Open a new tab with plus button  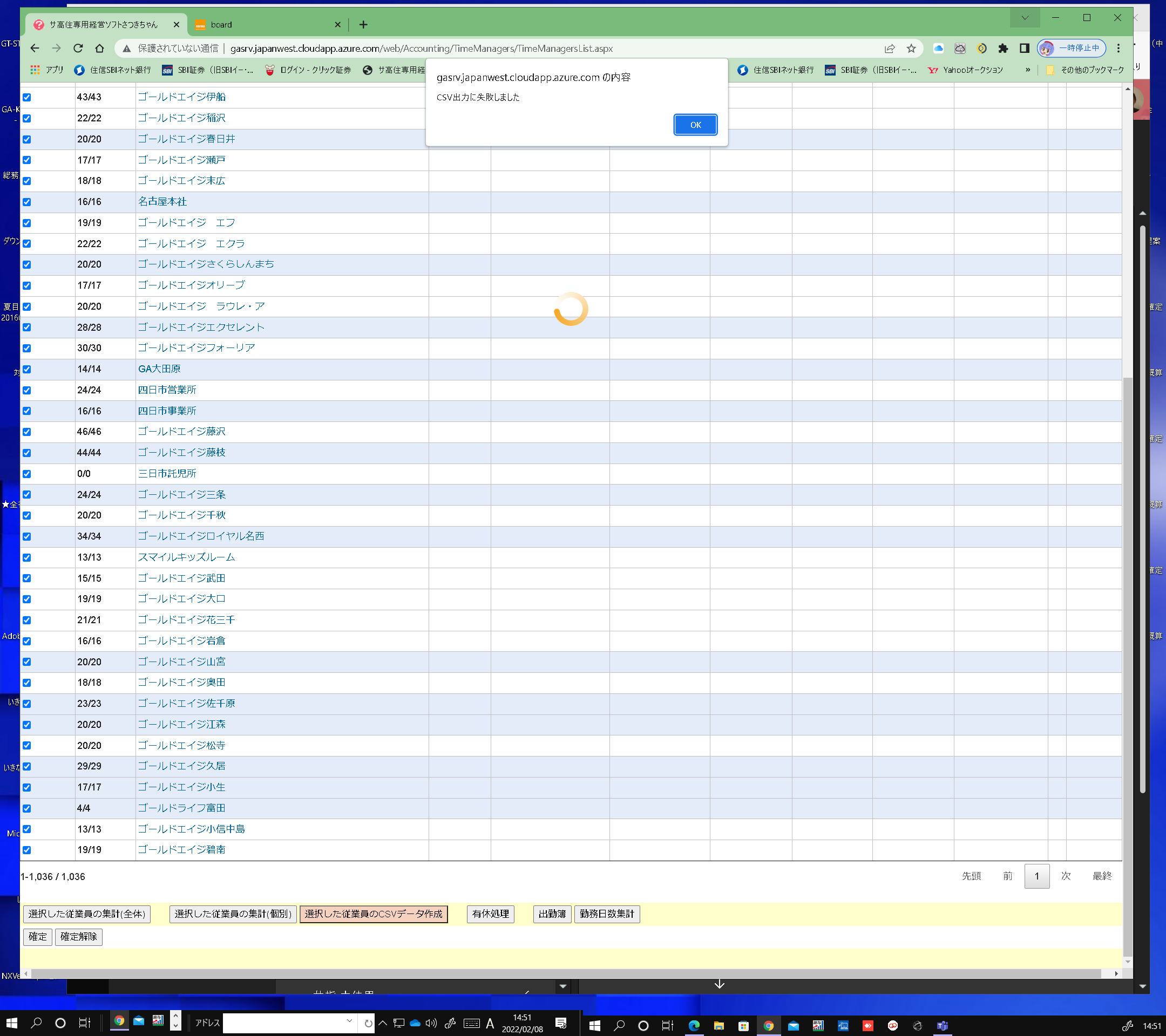pyautogui.click(x=363, y=24)
